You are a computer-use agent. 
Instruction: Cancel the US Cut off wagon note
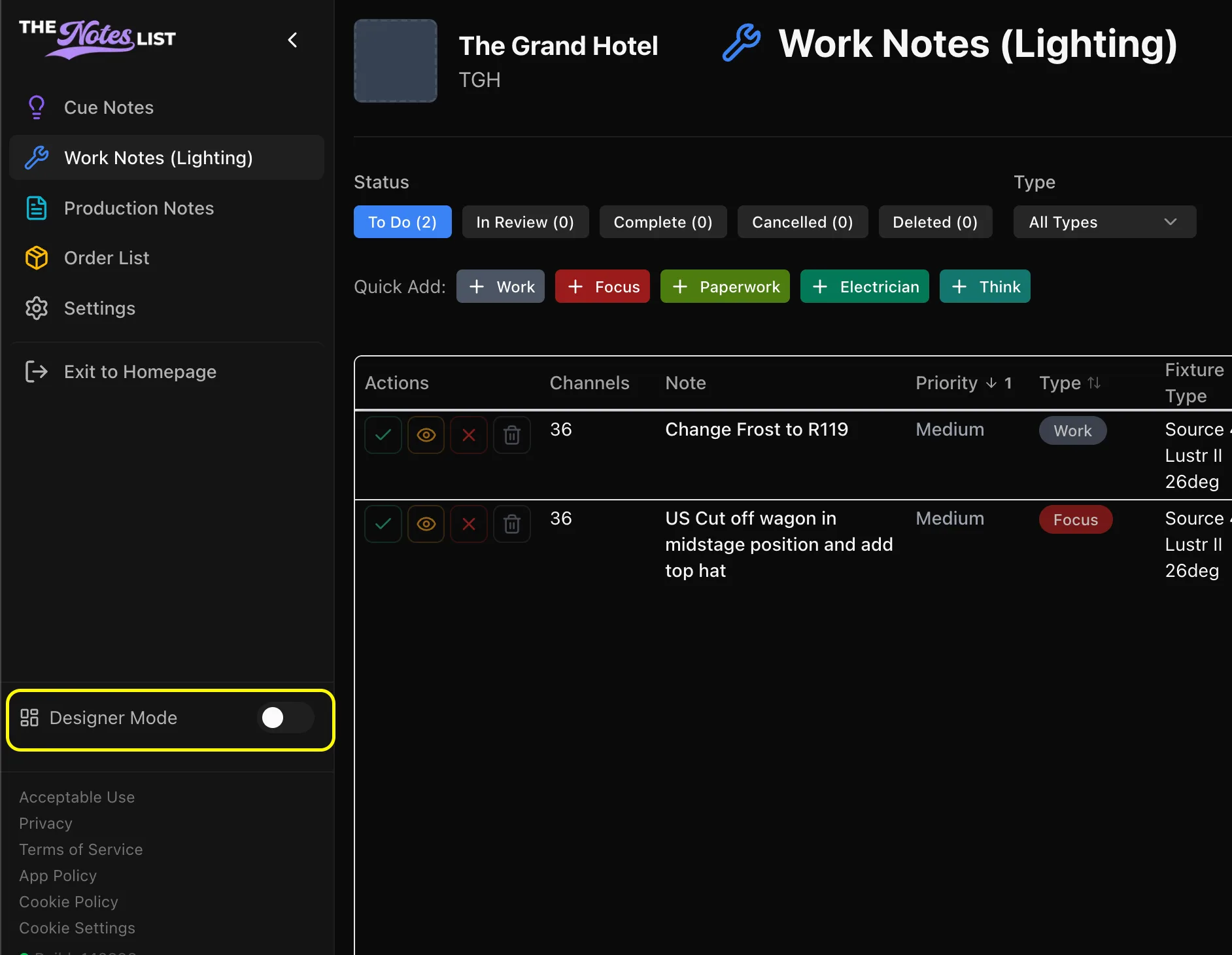(469, 524)
